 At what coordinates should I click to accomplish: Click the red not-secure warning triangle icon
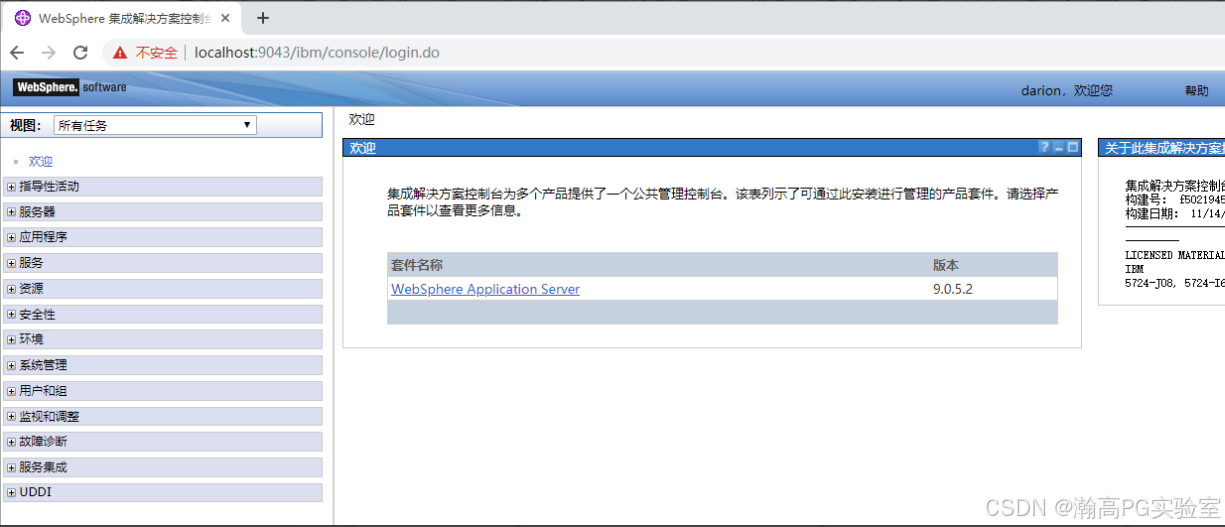tap(120, 53)
